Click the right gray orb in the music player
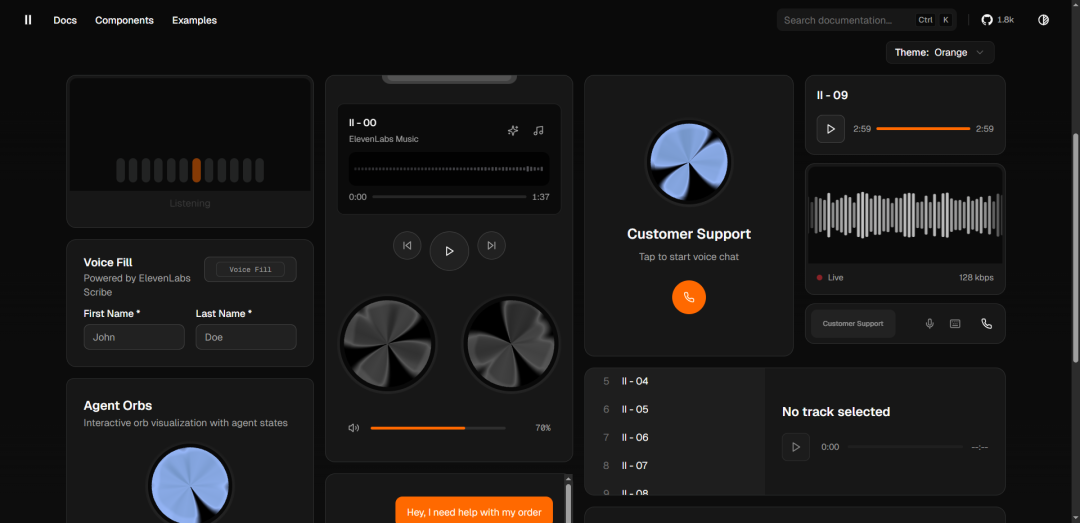 click(511, 344)
